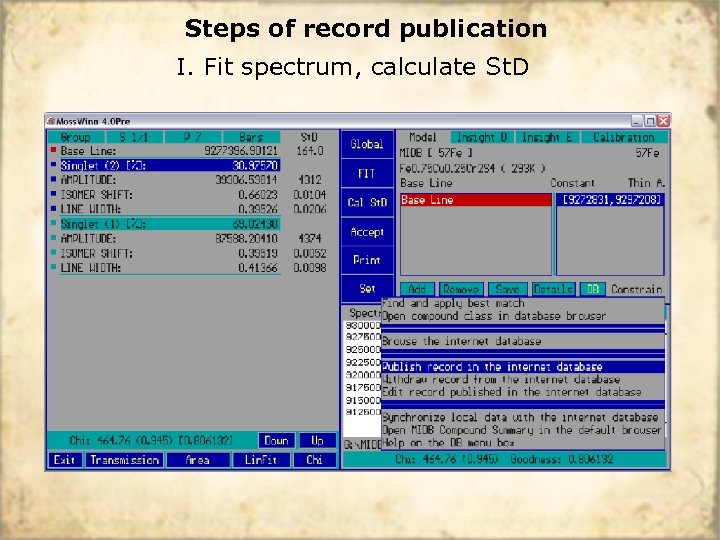This screenshot has width=720, height=540.
Task: Open MIDB Compound Summary in default browser
Action: click(x=523, y=430)
